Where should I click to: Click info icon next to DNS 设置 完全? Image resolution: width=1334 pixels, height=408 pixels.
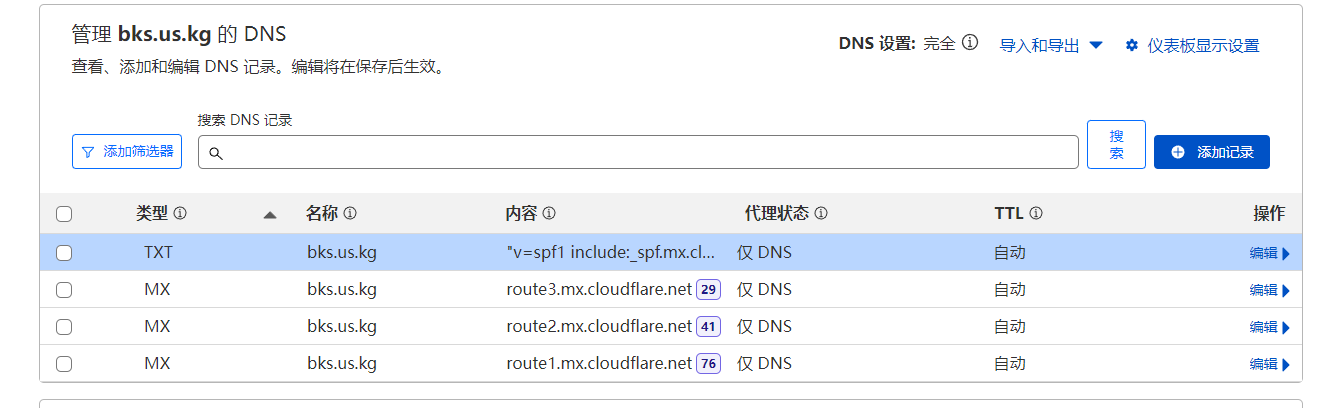[969, 44]
